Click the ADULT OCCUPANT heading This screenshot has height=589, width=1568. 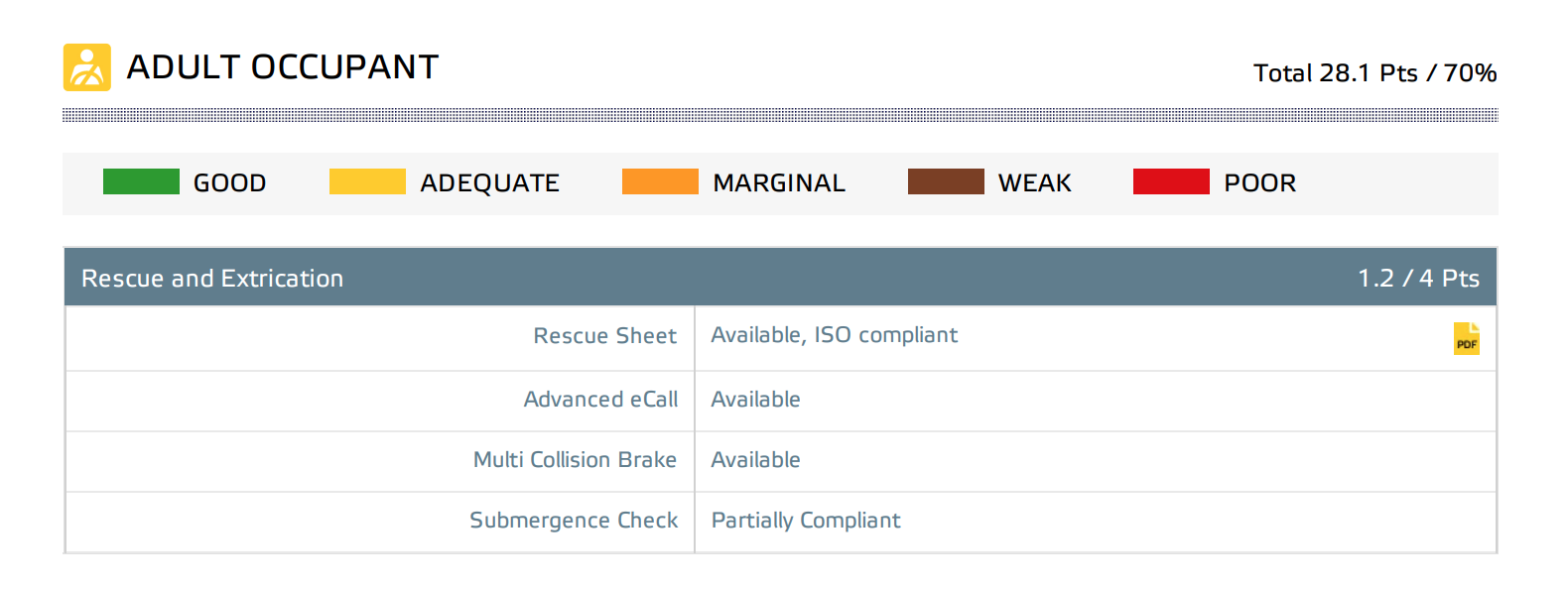[283, 67]
